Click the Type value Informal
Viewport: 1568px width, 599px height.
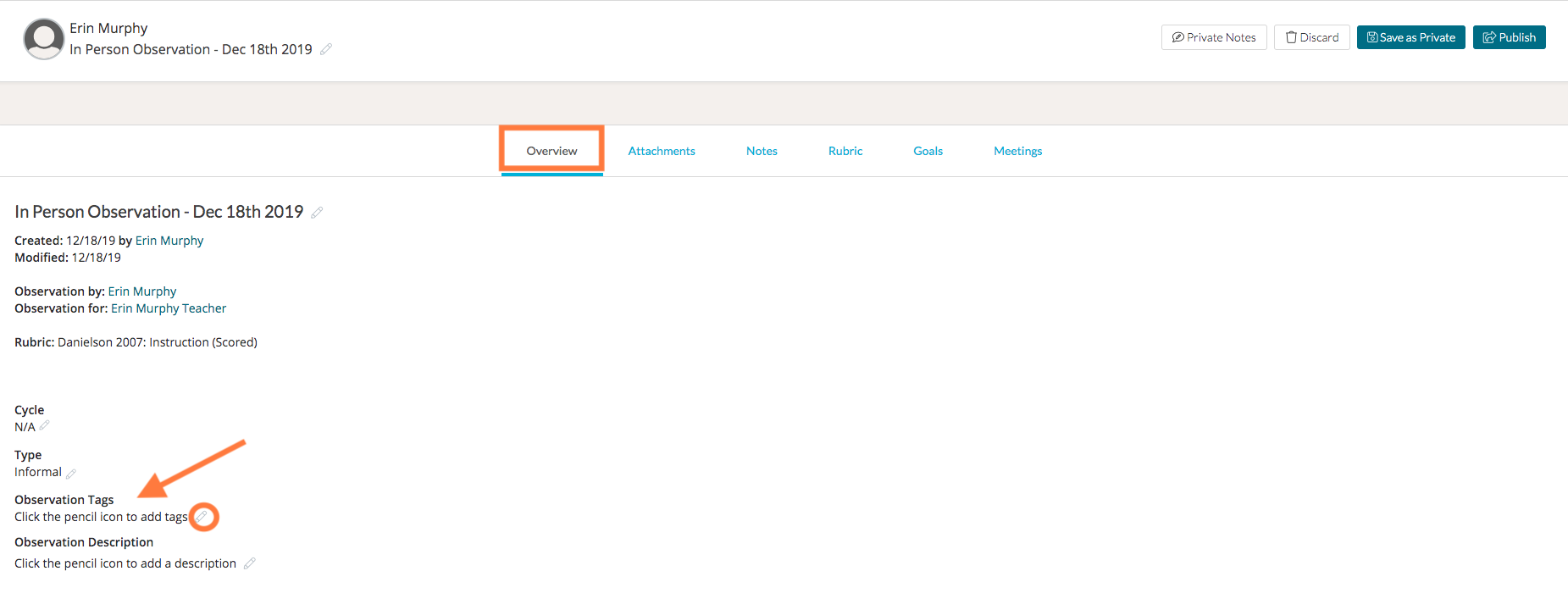38,472
